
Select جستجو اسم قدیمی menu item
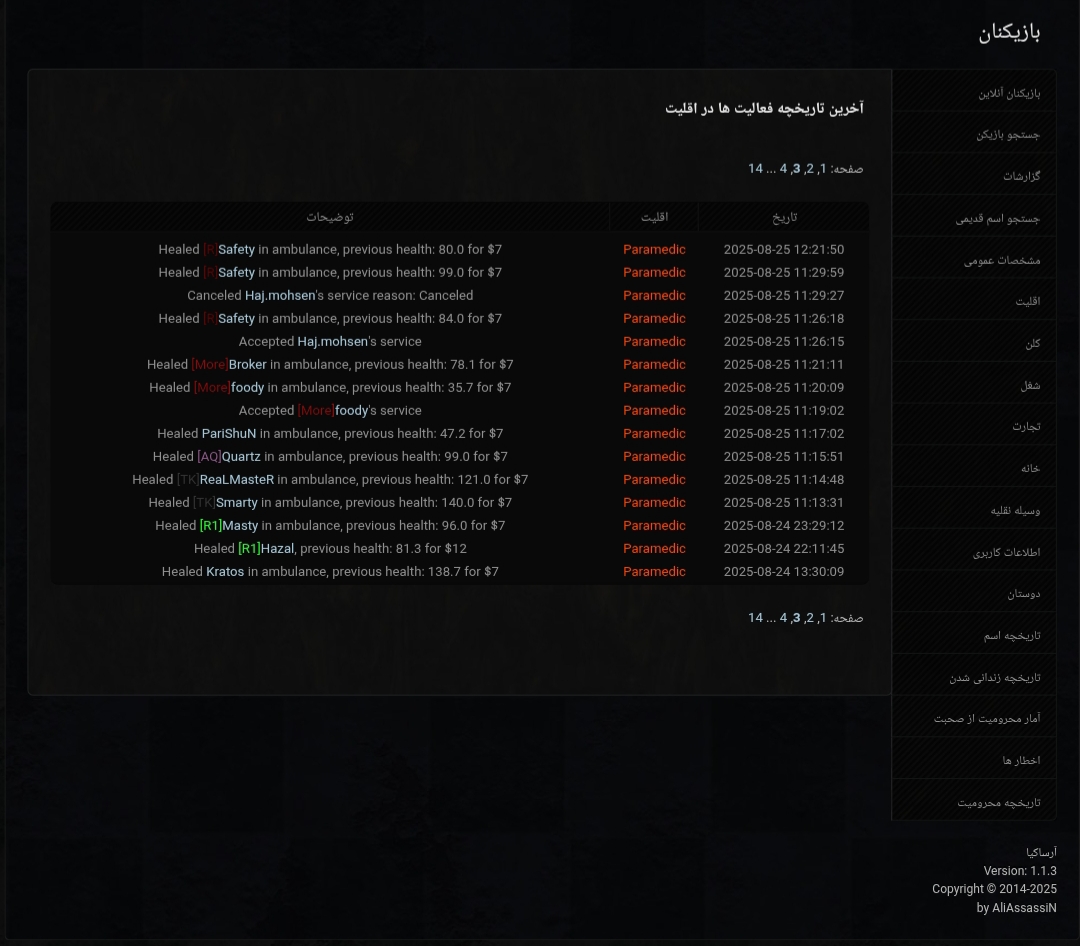coord(974,218)
